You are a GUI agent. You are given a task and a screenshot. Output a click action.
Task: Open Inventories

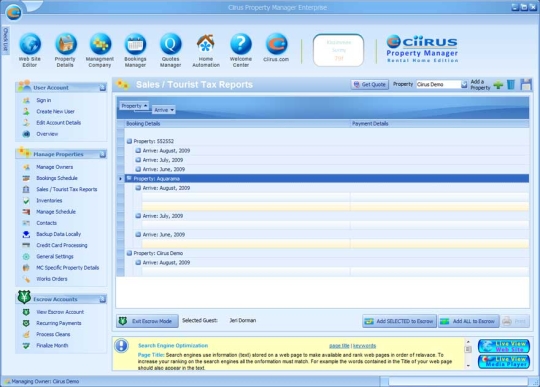[x=49, y=200]
